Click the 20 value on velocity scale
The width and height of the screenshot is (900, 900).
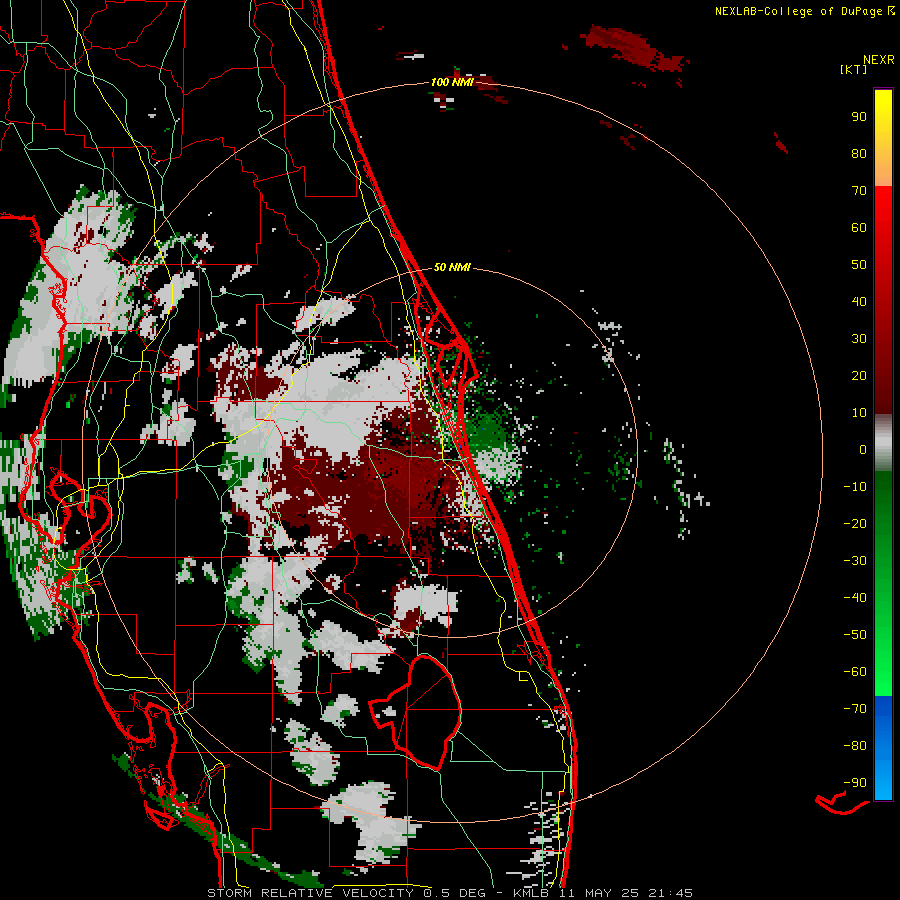click(x=859, y=376)
